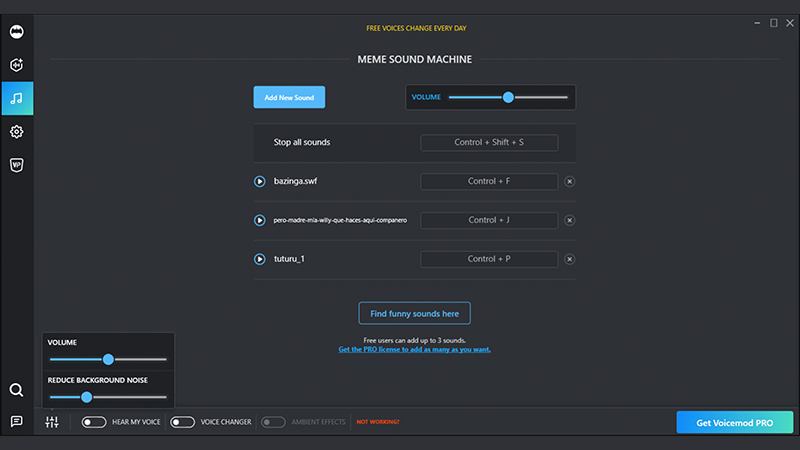Adjust the popup Volume slider handle
Image resolution: width=800 pixels, height=450 pixels.
pos(108,359)
